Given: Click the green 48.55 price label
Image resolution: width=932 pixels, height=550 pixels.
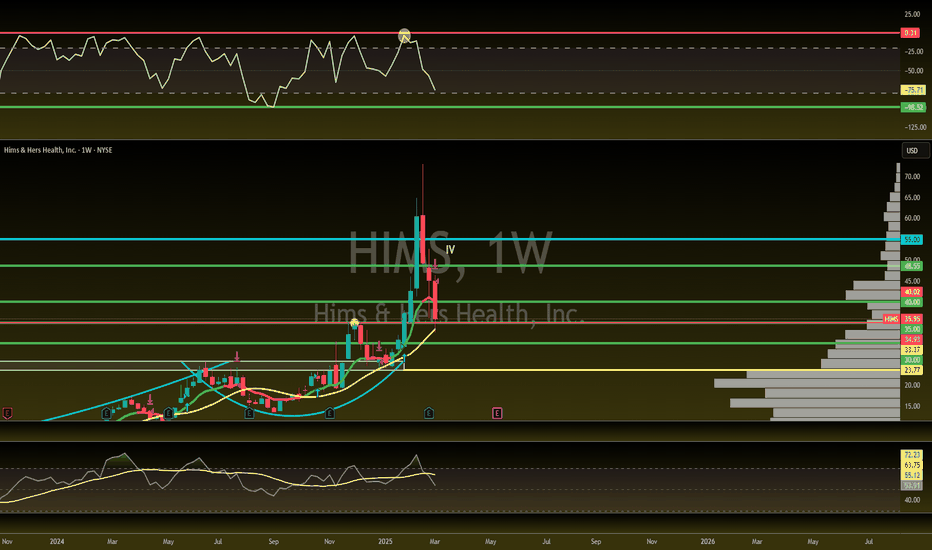Looking at the screenshot, I should pyautogui.click(x=912, y=266).
